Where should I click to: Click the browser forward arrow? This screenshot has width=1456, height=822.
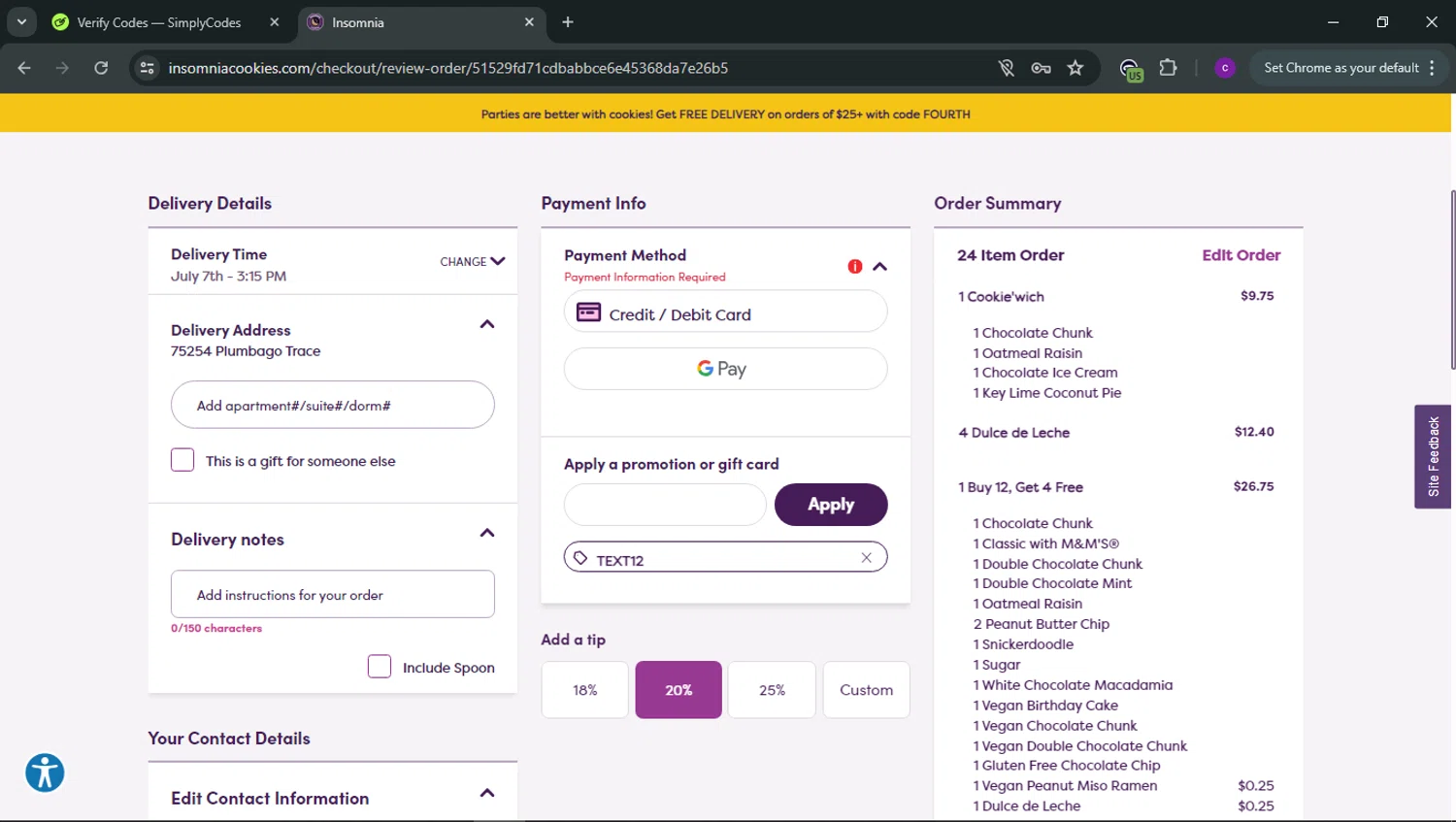coord(62,68)
